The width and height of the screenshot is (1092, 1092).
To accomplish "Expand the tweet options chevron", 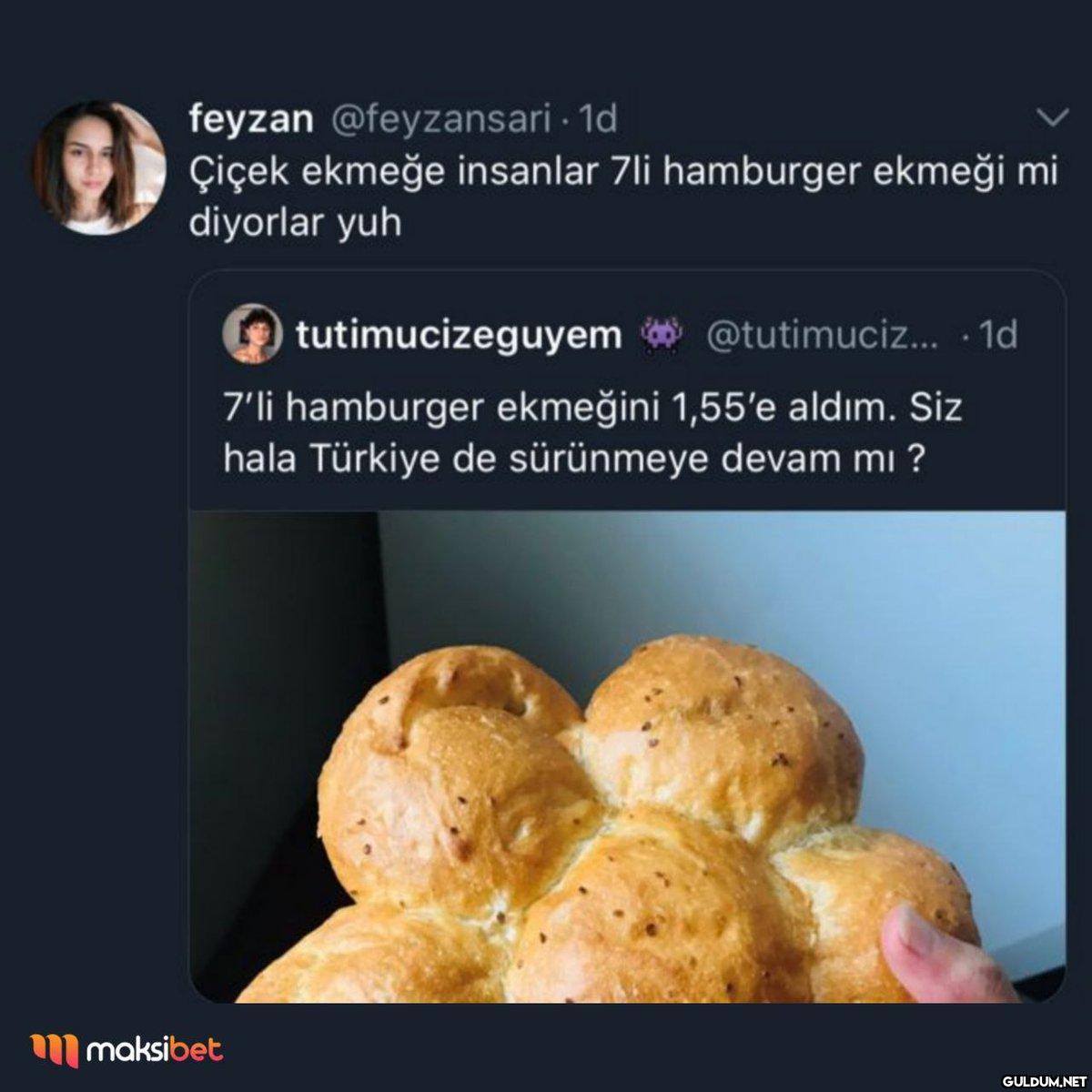I will (1052, 117).
